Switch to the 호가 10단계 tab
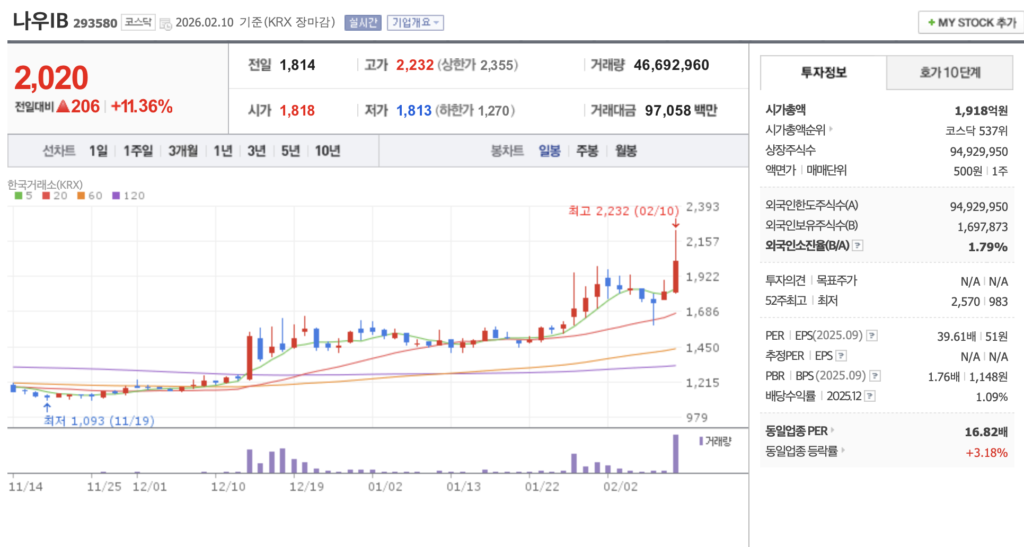 tap(950, 73)
